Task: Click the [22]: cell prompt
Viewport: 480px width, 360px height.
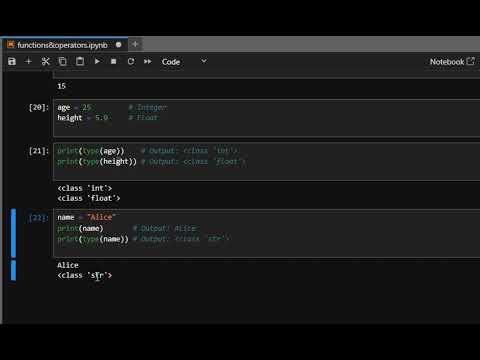Action: (x=39, y=218)
